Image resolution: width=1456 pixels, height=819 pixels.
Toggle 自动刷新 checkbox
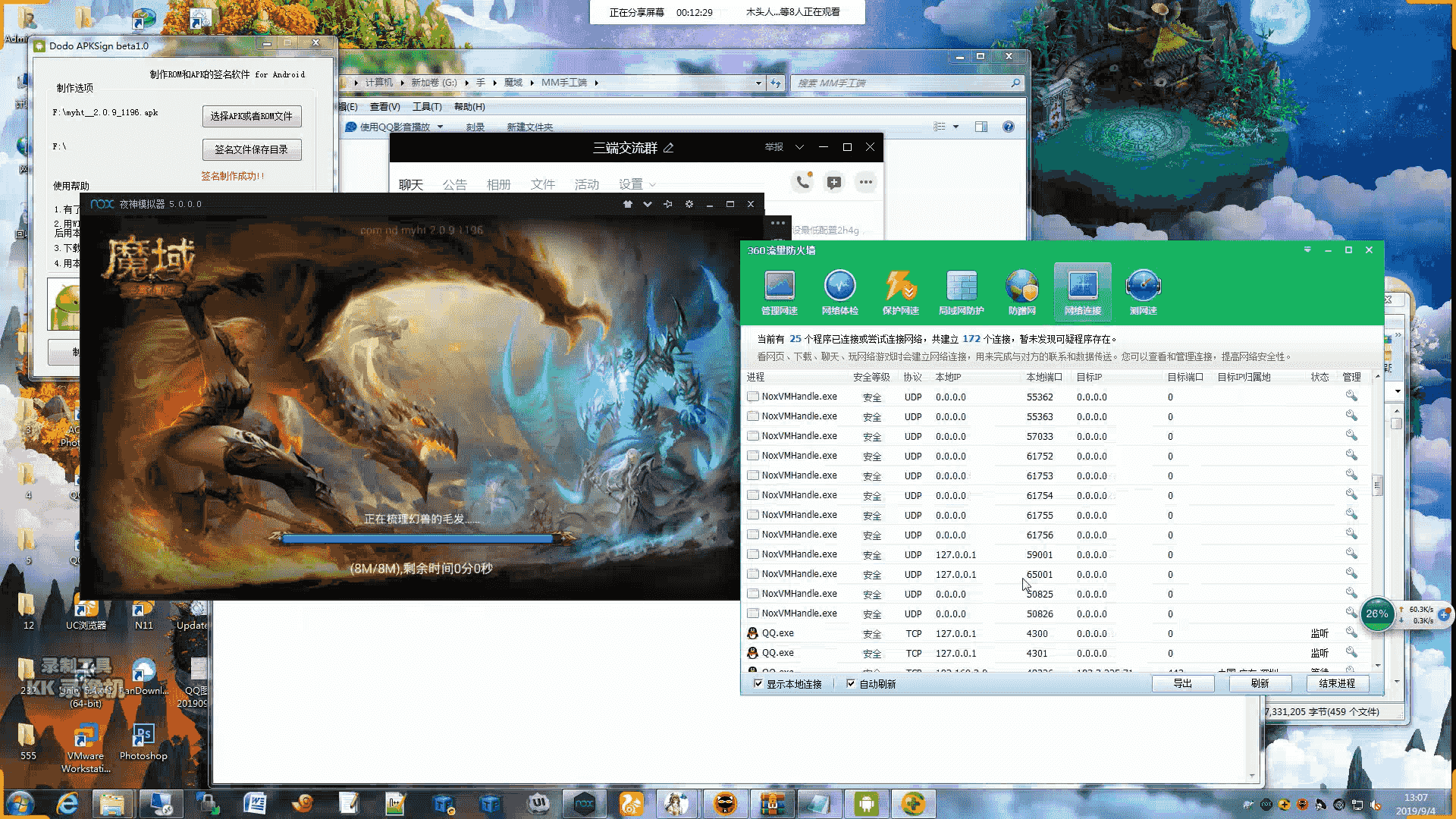850,683
